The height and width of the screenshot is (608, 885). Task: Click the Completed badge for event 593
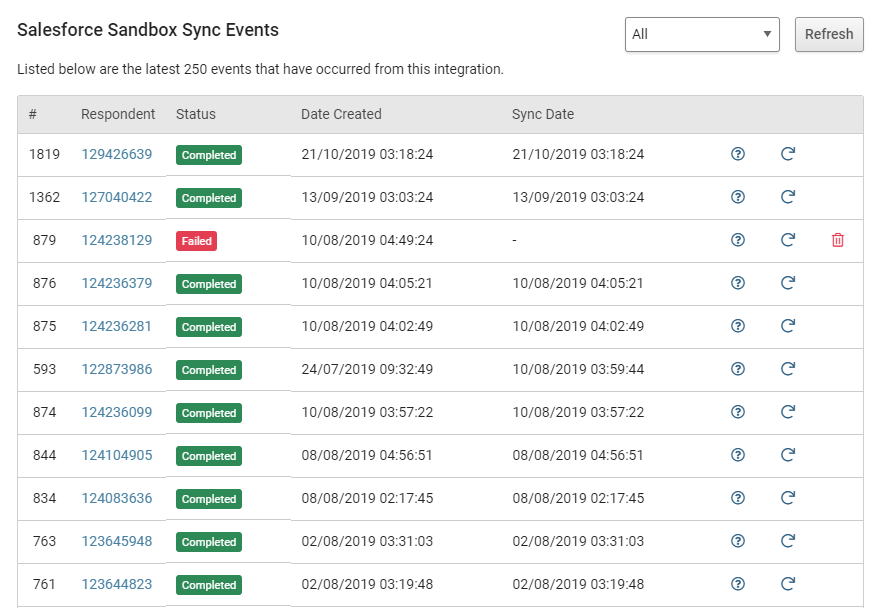point(209,370)
